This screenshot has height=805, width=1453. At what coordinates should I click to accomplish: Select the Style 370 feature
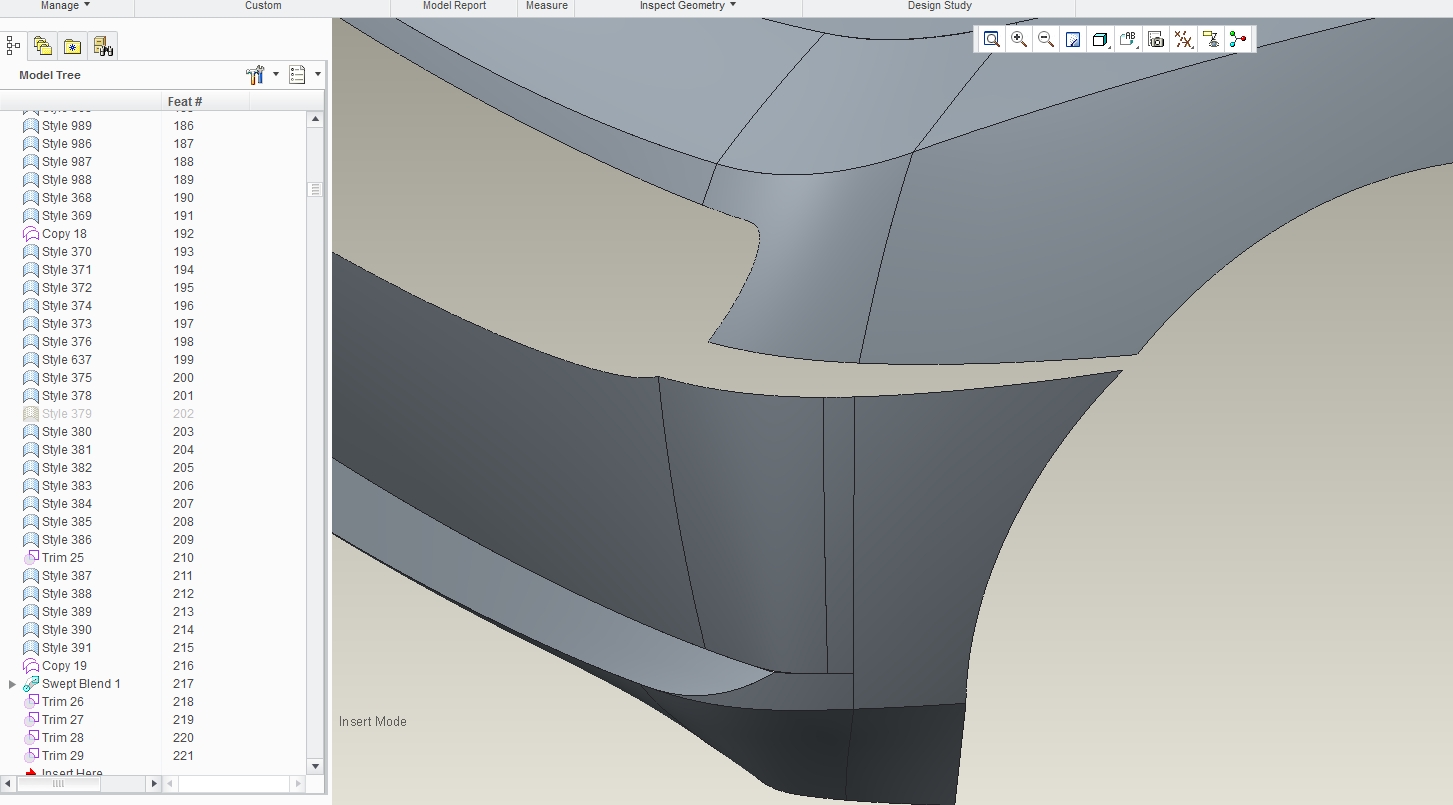[x=67, y=252]
